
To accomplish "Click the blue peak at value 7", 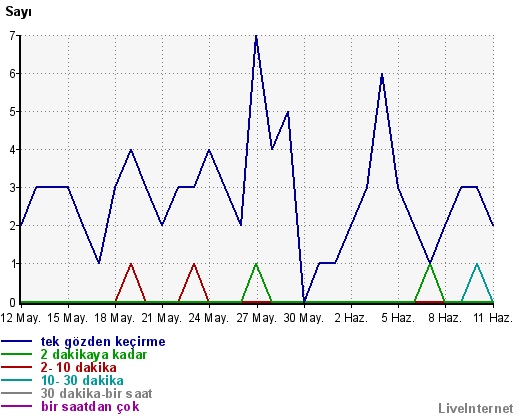I will [256, 36].
